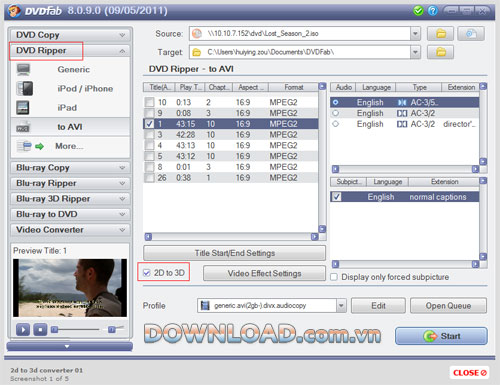
Task: Stop the preview video
Action: coord(40,330)
